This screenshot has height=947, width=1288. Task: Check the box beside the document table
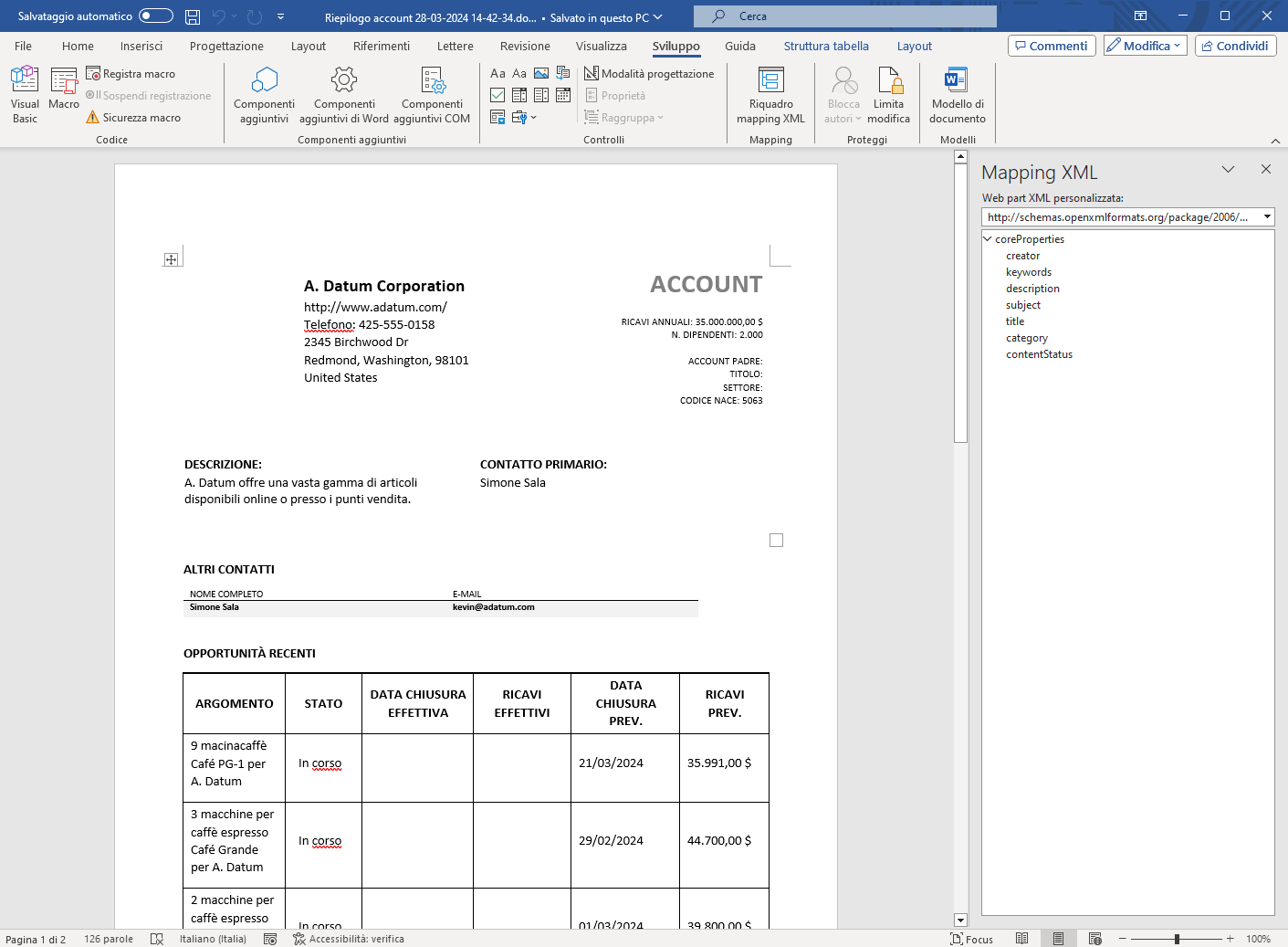776,541
